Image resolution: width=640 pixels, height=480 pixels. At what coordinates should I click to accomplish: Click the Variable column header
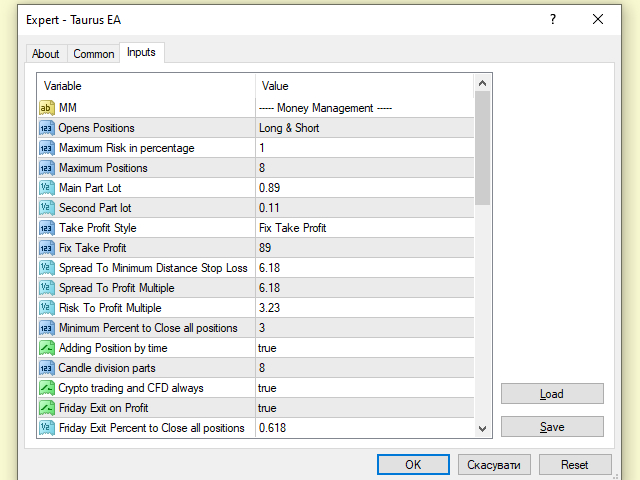click(147, 86)
